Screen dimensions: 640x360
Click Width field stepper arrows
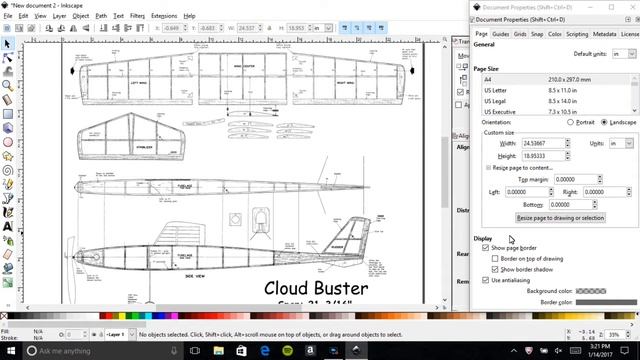[567, 143]
